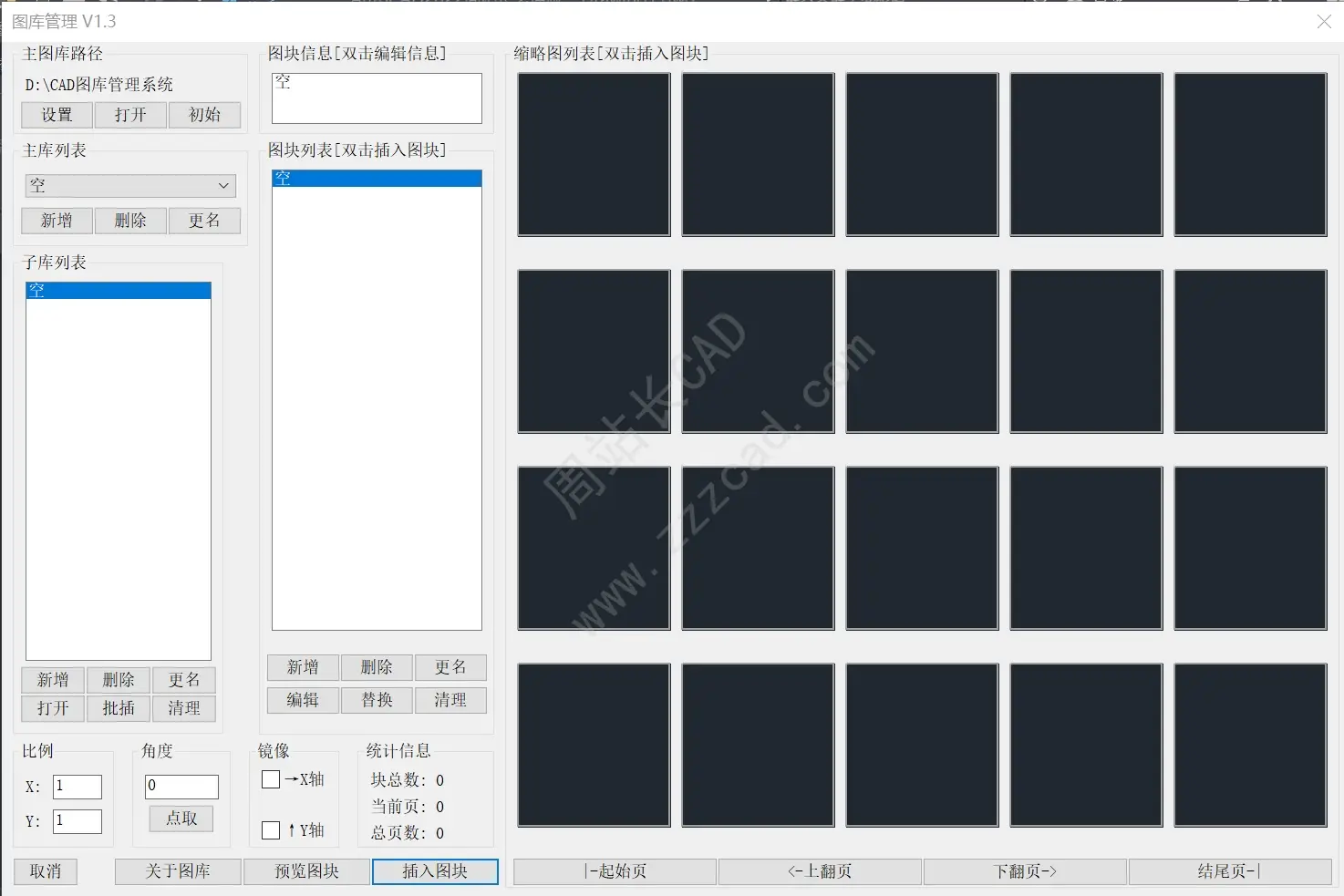The height and width of the screenshot is (896, 1344).
Task: Click 取消 to cancel the dialog
Action: coord(45,871)
